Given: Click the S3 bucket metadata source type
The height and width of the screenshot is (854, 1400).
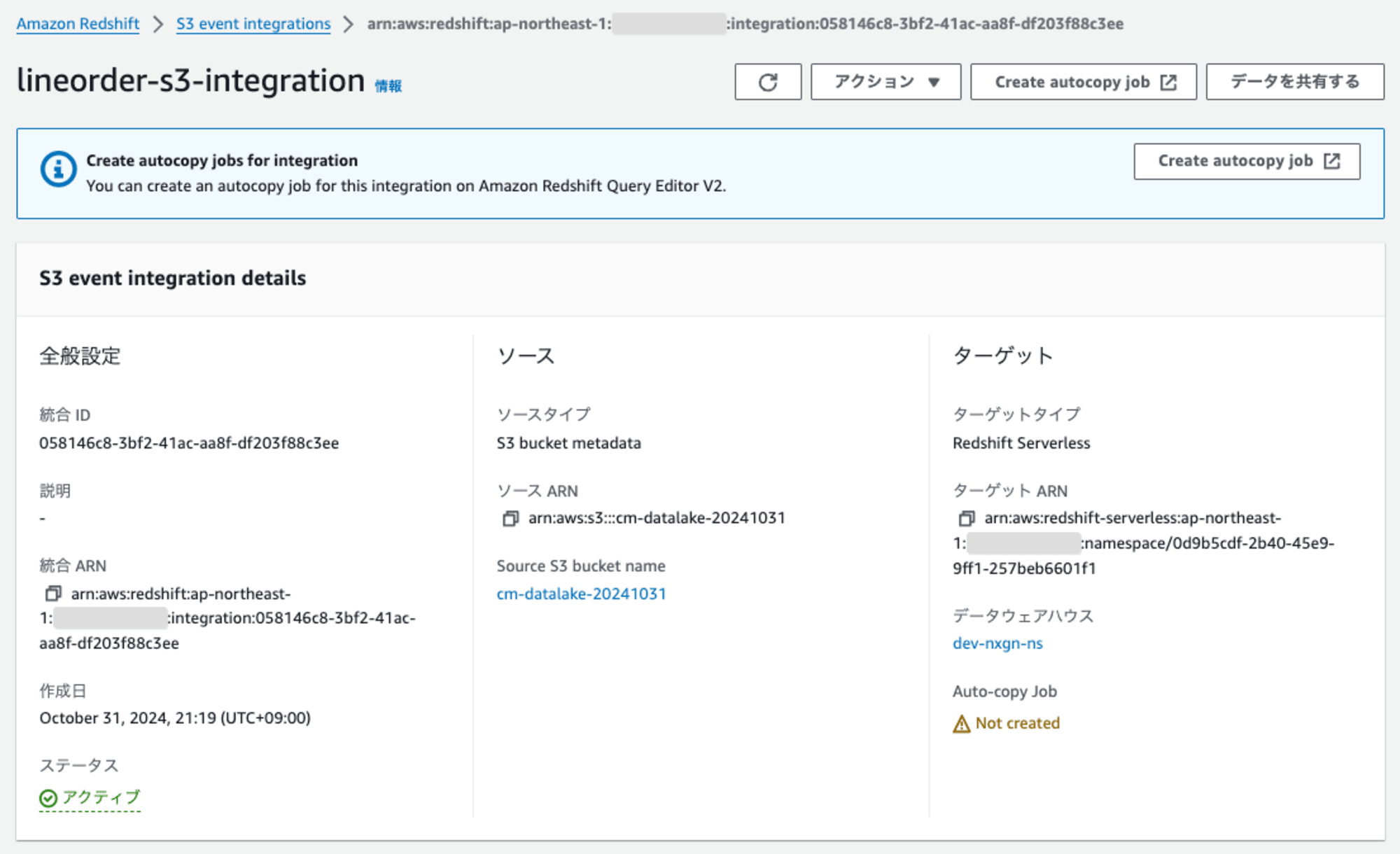Looking at the screenshot, I should (x=568, y=443).
